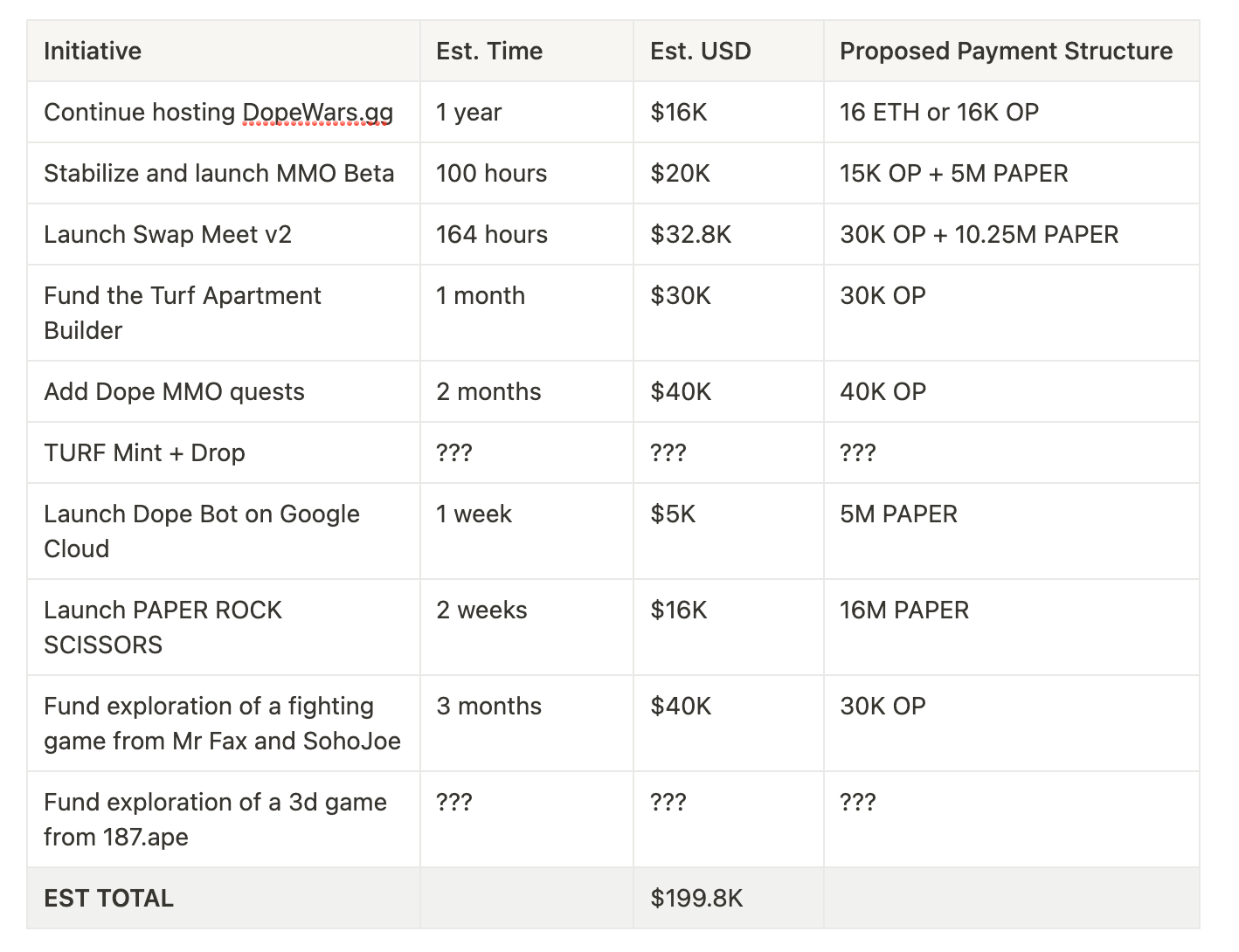Click 'Fund the Turf Apartment Builder' cell
This screenshot has height=952, width=1239.
pyautogui.click(x=224, y=313)
